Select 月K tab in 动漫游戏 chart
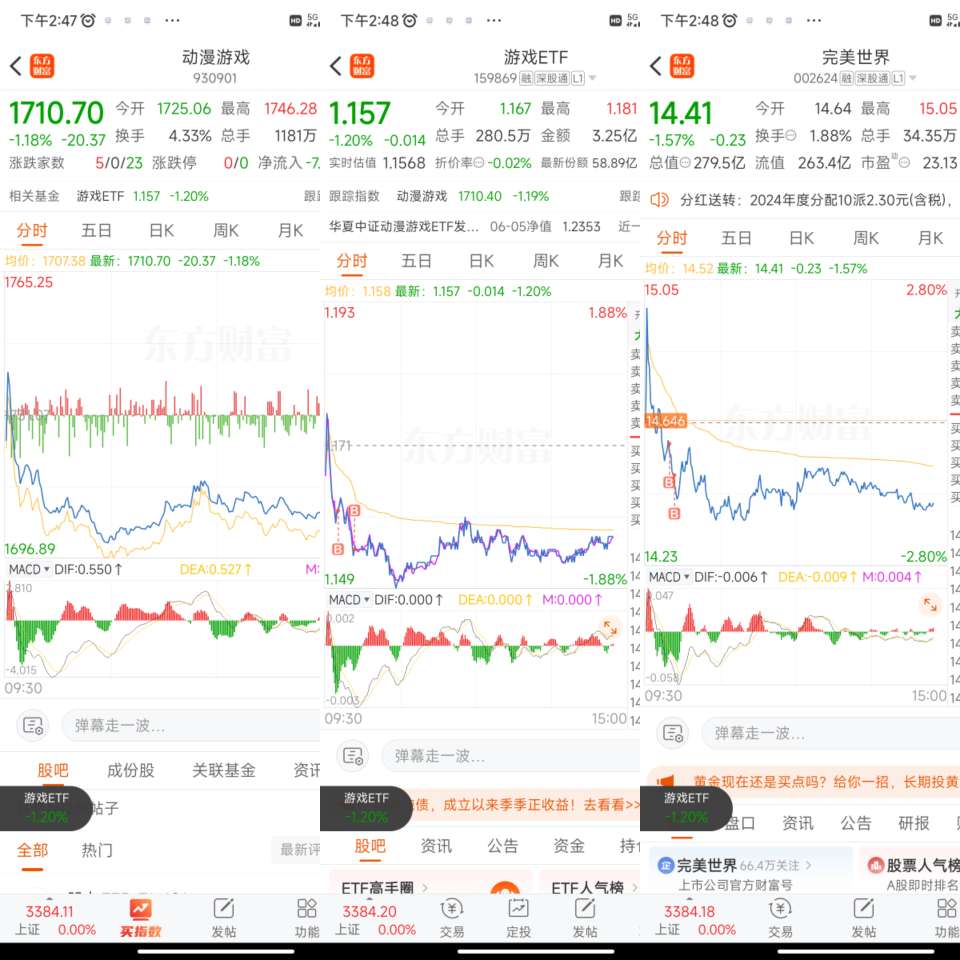 tap(290, 231)
